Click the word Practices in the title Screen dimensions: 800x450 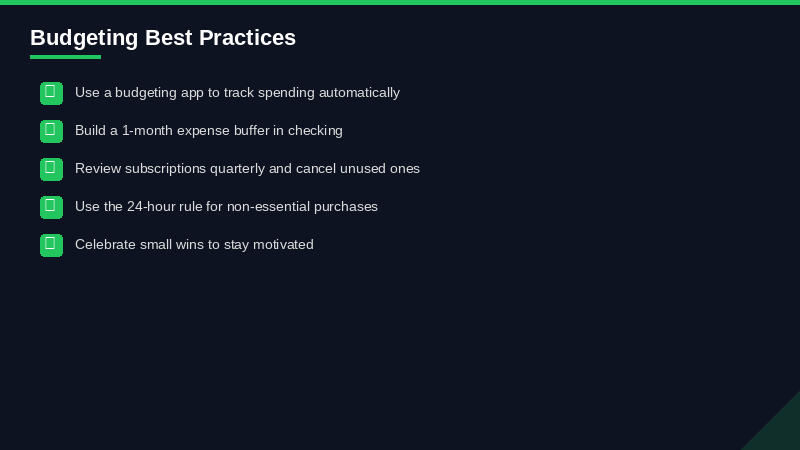coord(247,38)
